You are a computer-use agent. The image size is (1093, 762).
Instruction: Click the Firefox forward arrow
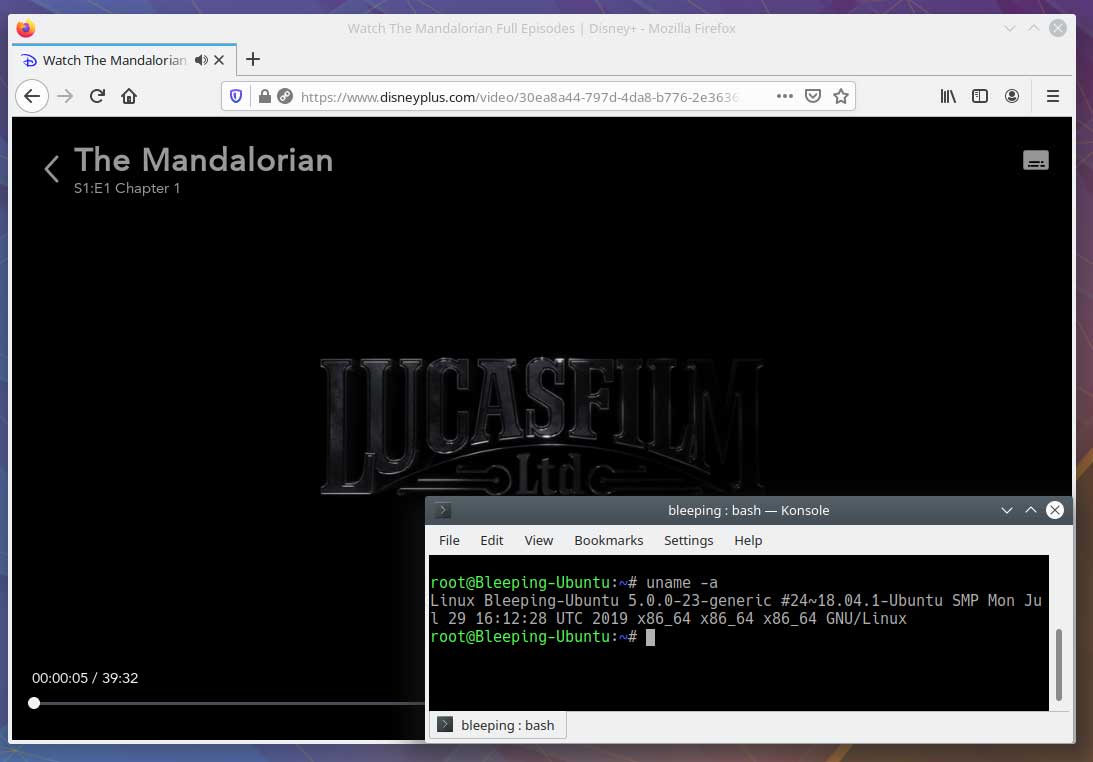(66, 96)
